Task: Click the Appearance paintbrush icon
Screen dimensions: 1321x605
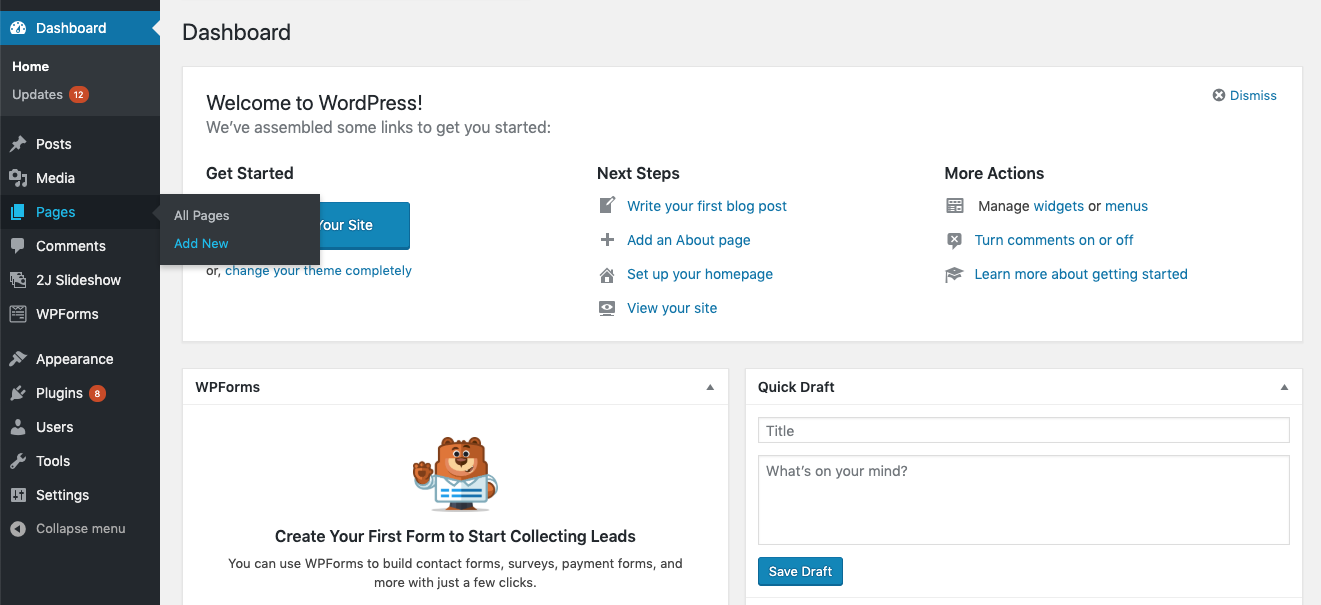Action: click(18, 359)
